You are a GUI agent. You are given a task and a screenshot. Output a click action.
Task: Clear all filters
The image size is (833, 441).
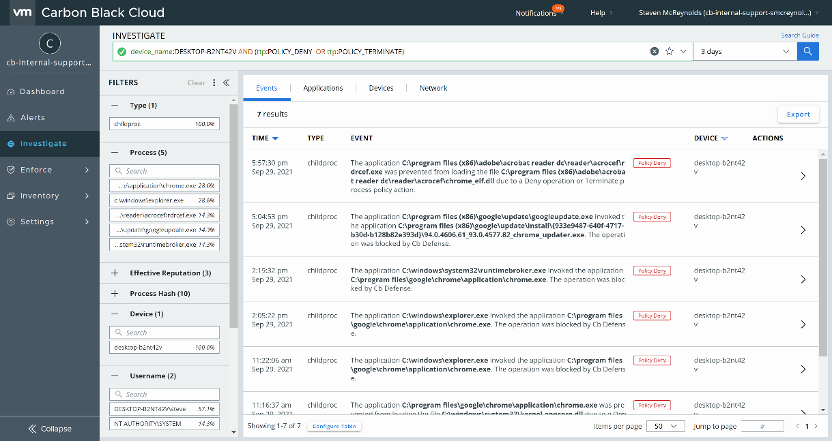[x=196, y=82]
